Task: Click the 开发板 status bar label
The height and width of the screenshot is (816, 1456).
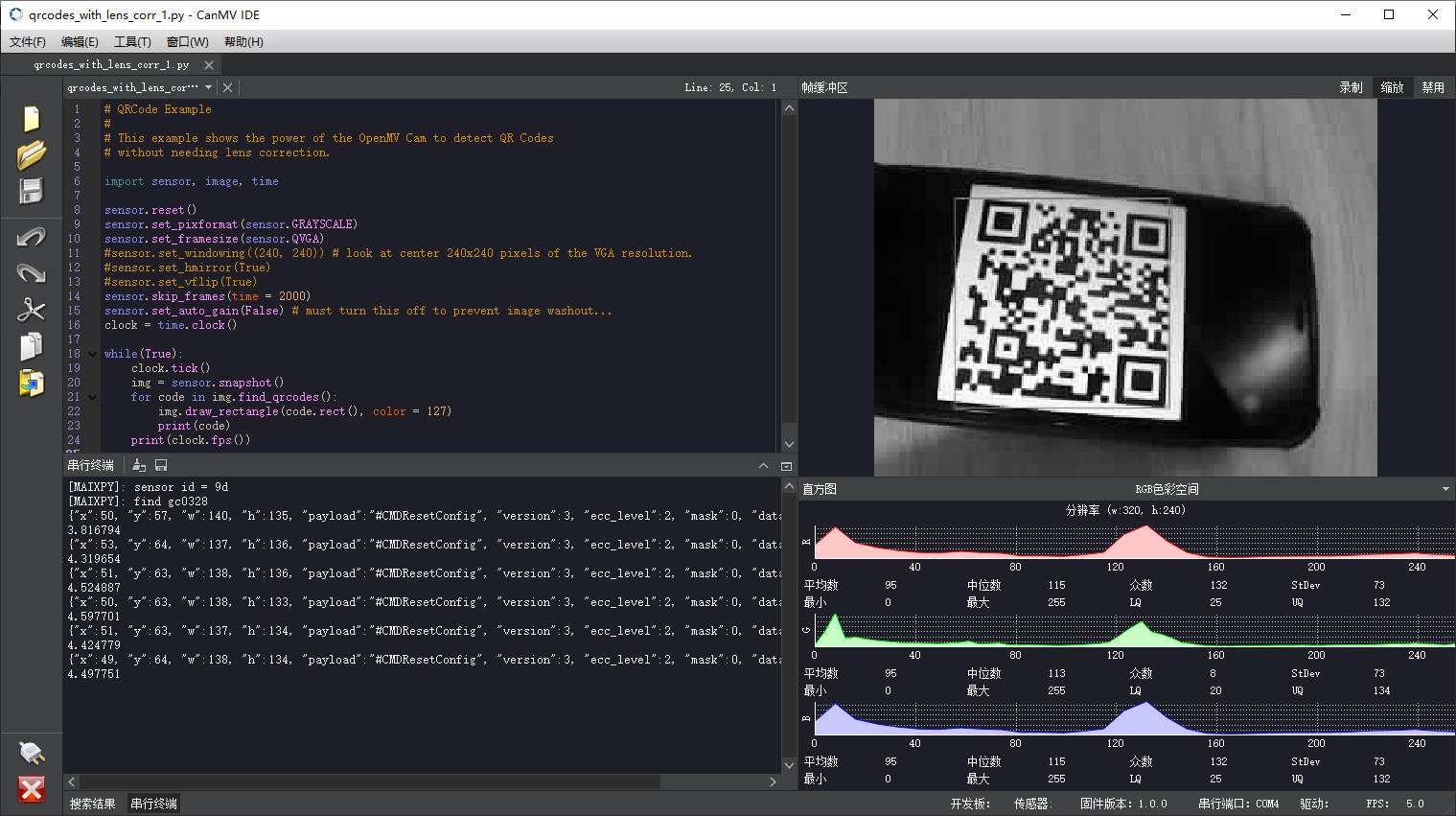Action: pos(970,804)
